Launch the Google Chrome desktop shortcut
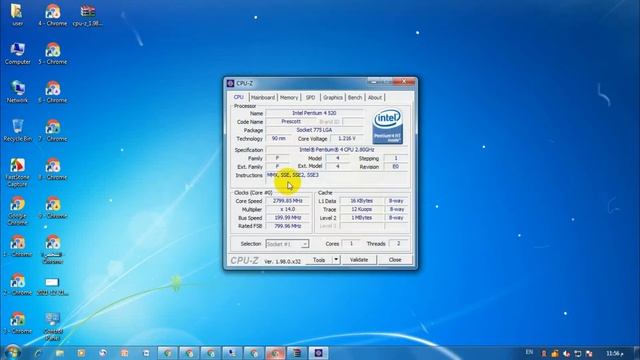This screenshot has width=640, height=360. pos(17,211)
